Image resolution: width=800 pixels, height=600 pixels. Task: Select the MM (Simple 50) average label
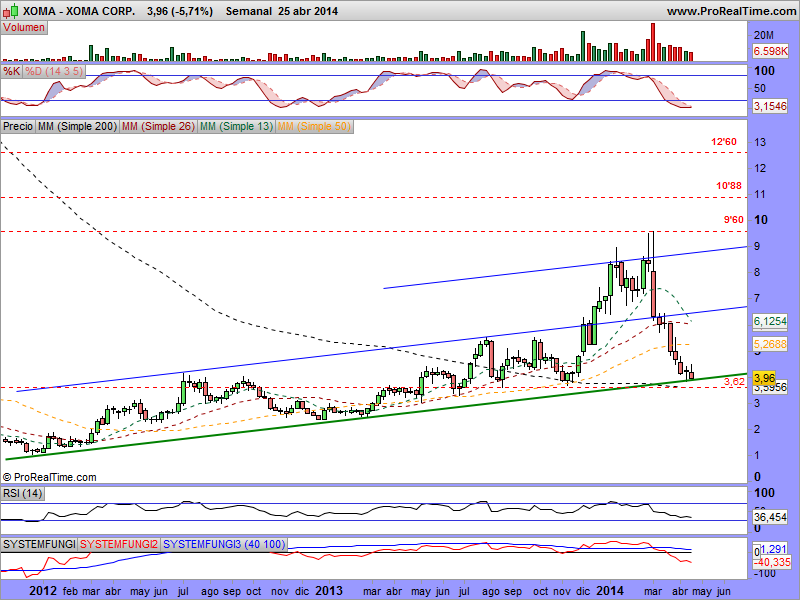[314, 126]
